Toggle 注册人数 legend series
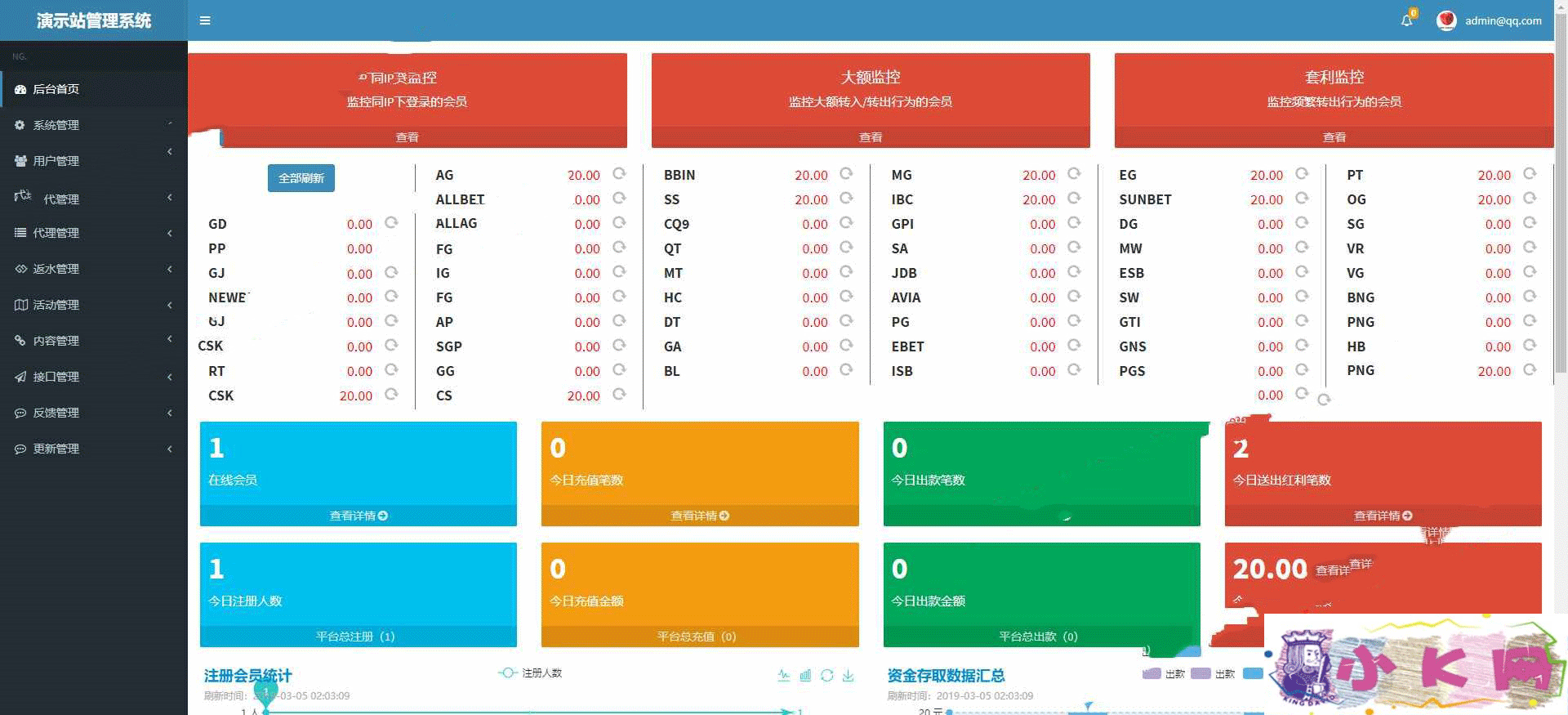This screenshot has height=715, width=1568. click(530, 673)
